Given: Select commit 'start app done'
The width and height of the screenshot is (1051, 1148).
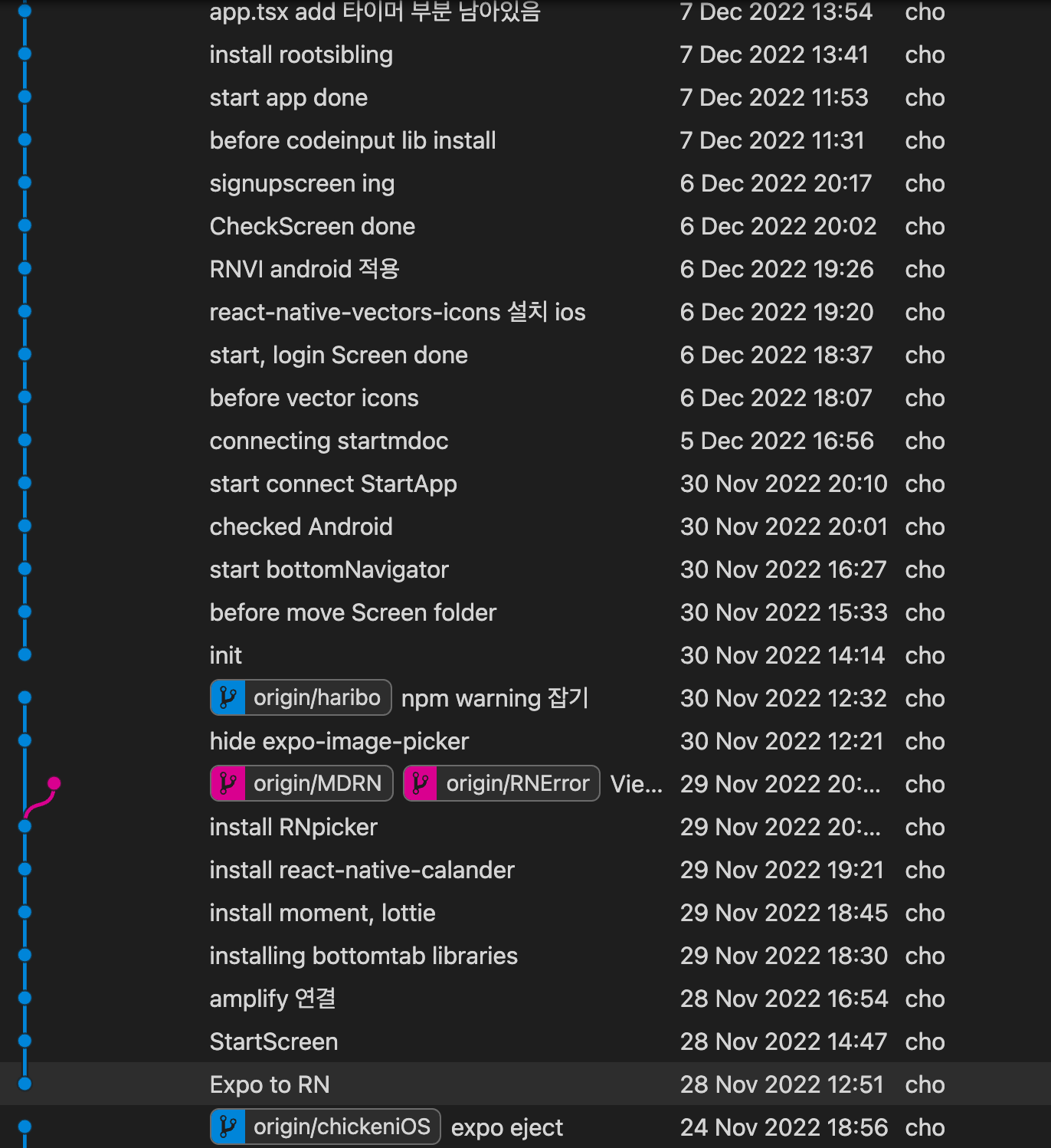Looking at the screenshot, I should pyautogui.click(x=289, y=97).
